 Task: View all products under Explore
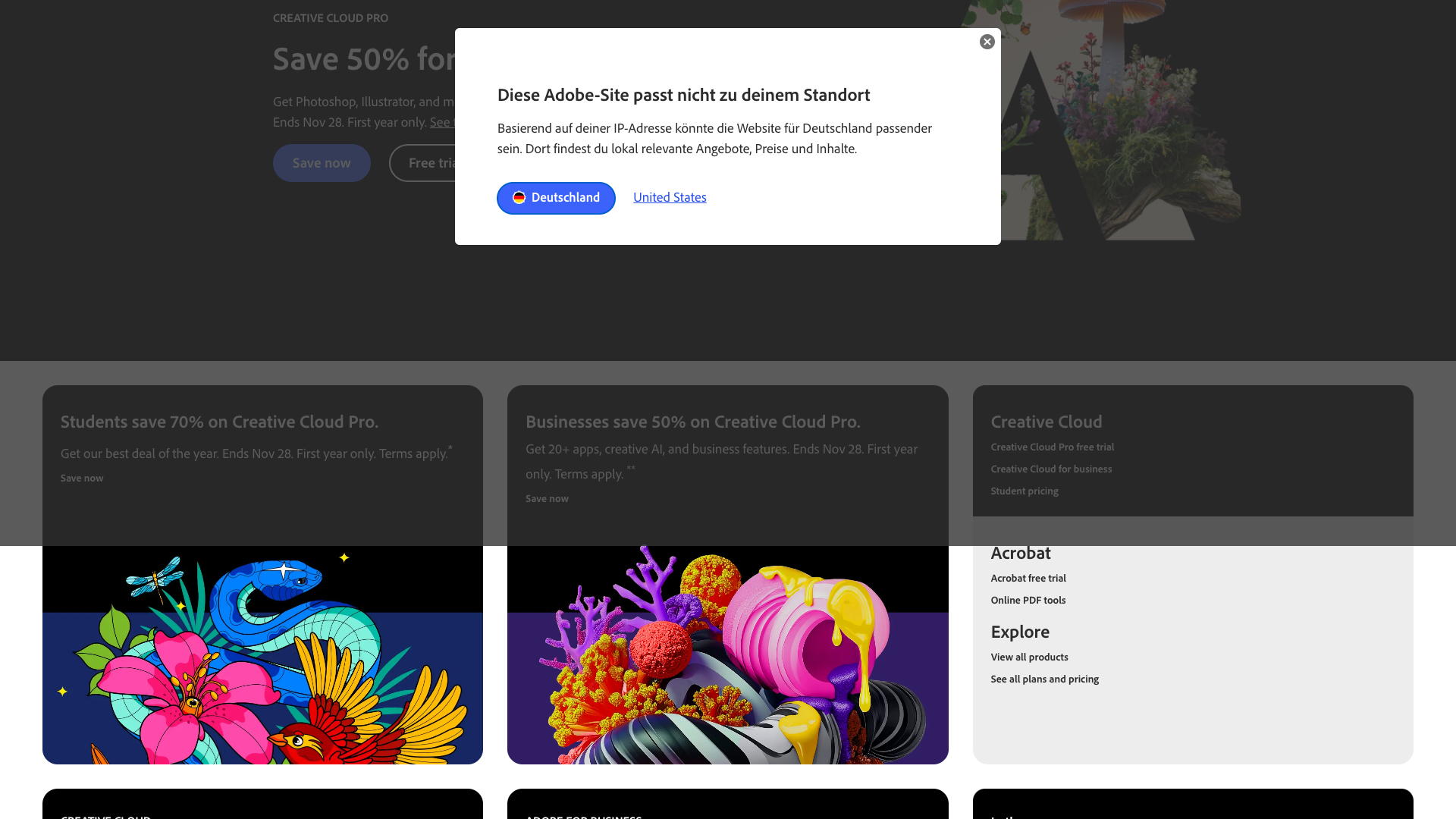1029,657
